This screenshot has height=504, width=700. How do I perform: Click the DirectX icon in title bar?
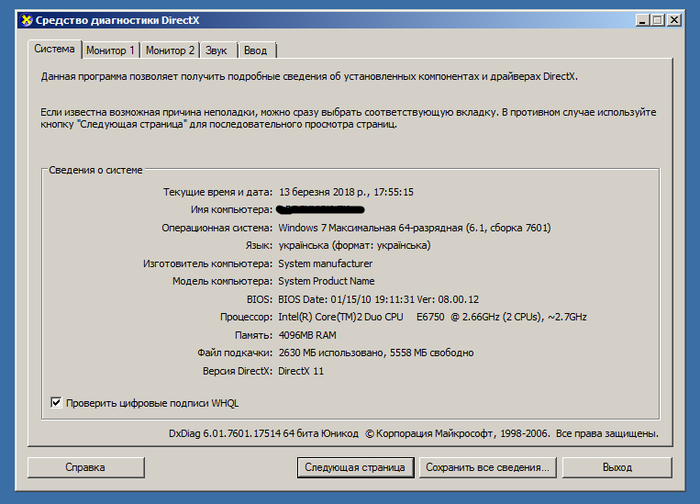pyautogui.click(x=27, y=20)
